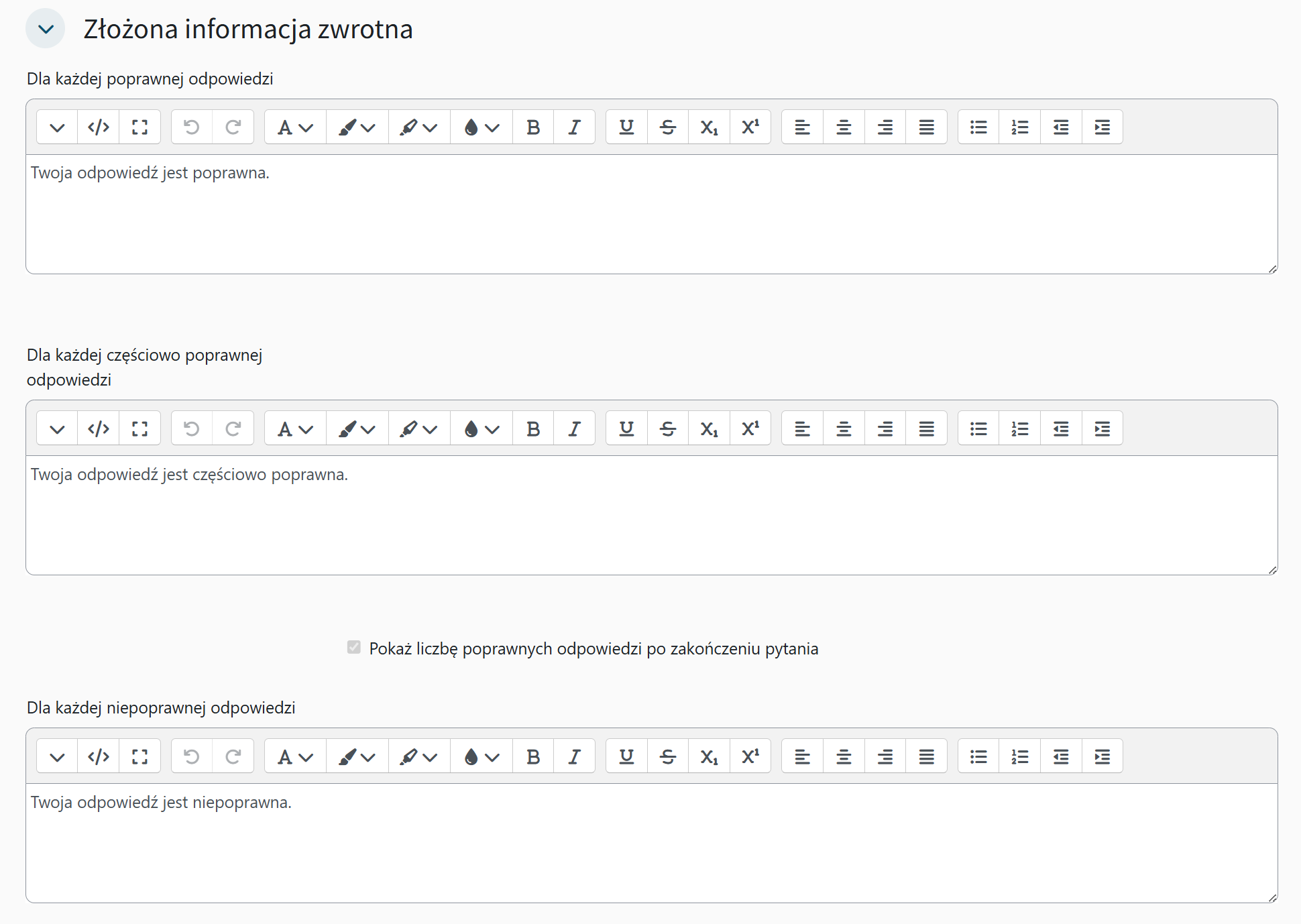This screenshot has height=924, width=1301.
Task: Increase indent in the partially correct editor
Action: tap(1102, 428)
